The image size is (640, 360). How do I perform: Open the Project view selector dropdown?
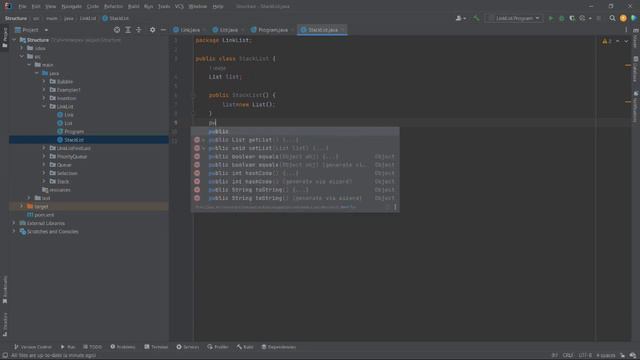(x=31, y=30)
